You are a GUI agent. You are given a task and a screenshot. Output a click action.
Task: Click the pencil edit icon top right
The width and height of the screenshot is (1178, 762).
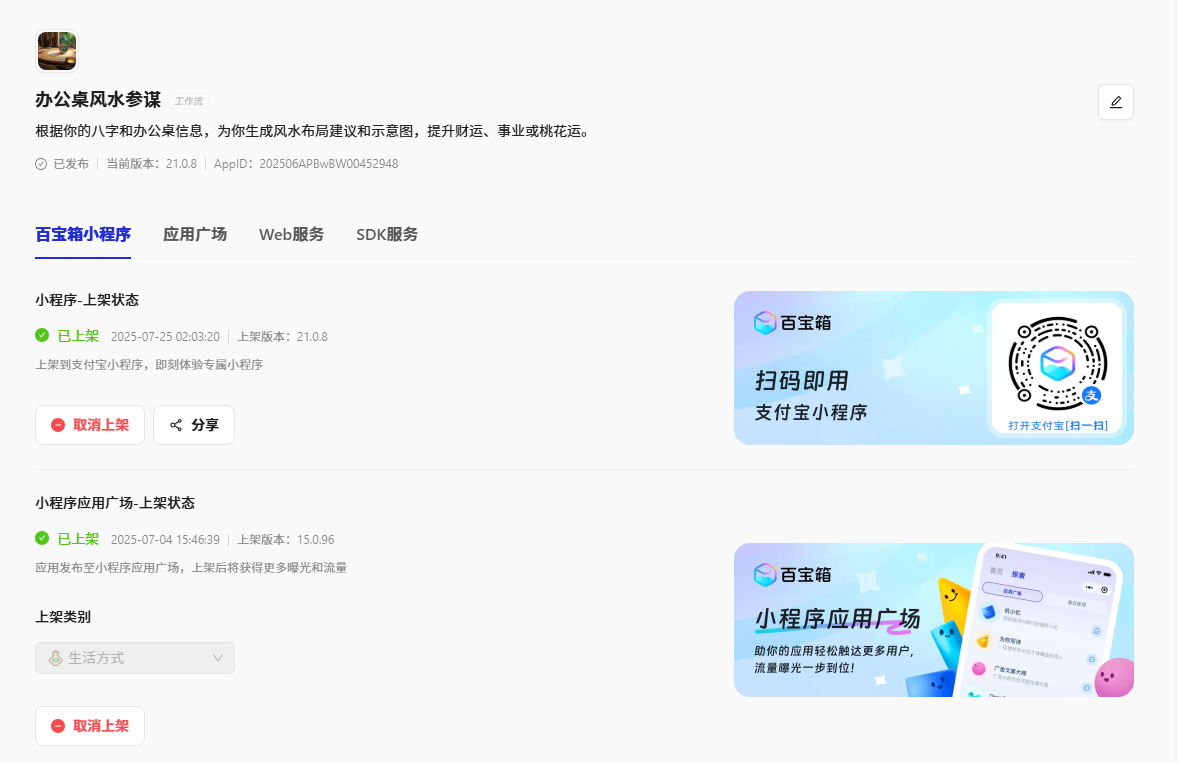point(1115,101)
